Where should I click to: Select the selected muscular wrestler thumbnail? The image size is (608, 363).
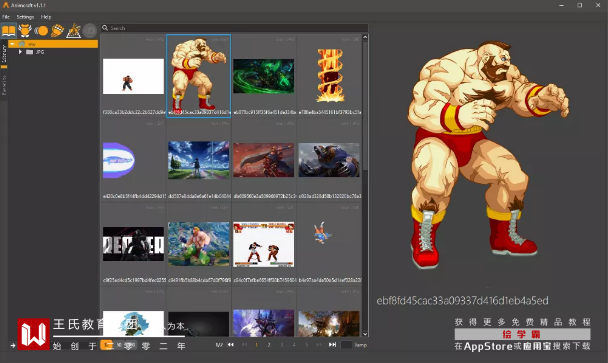[199, 76]
